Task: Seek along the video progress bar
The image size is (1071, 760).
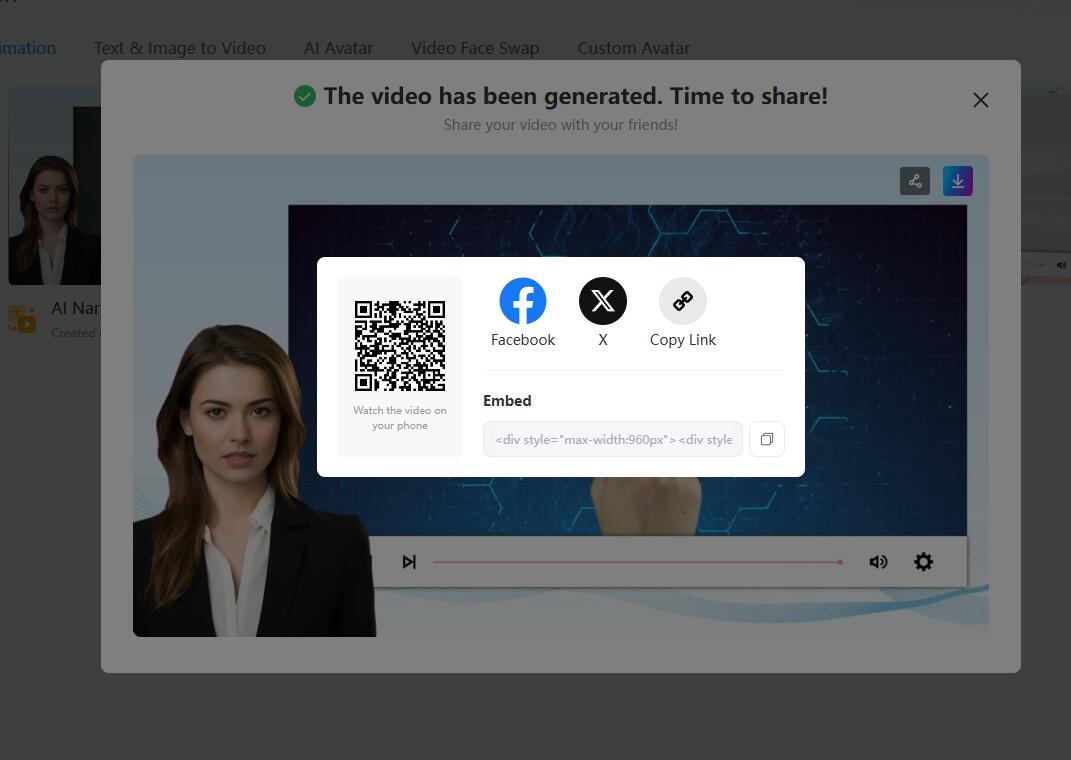Action: 636,562
